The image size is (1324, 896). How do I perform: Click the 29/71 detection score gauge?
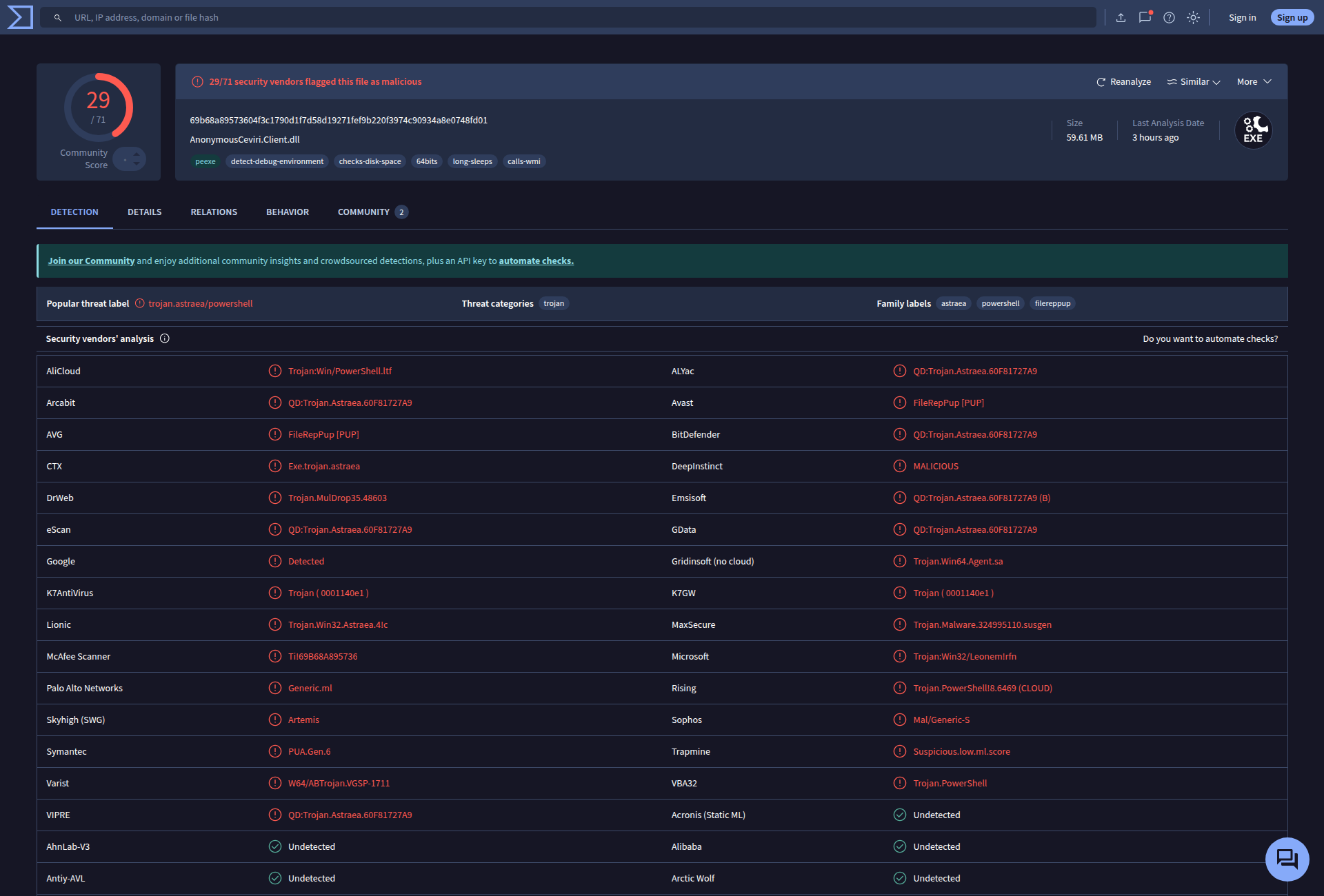99,108
